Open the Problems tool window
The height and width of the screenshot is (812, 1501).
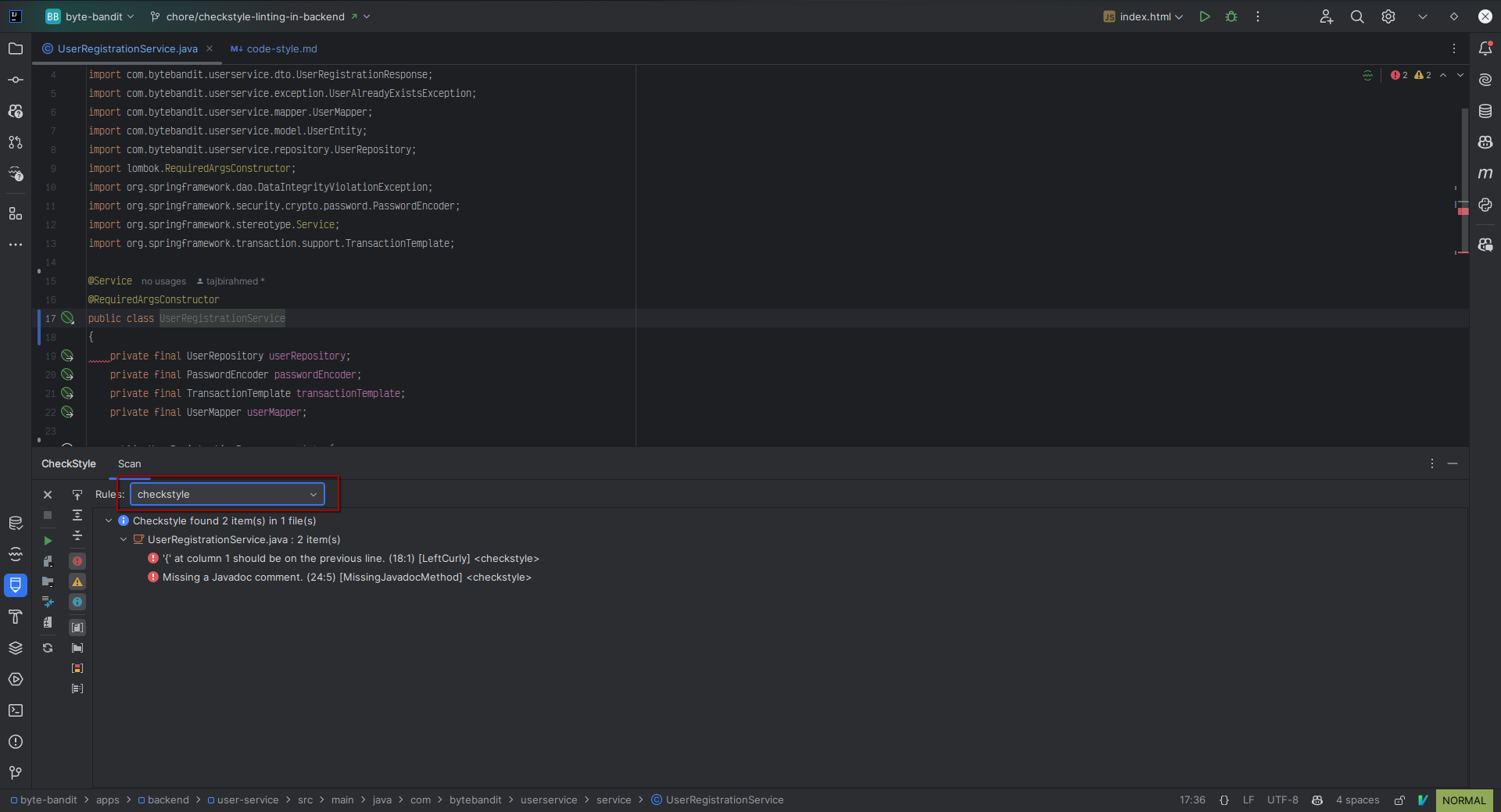point(16,742)
